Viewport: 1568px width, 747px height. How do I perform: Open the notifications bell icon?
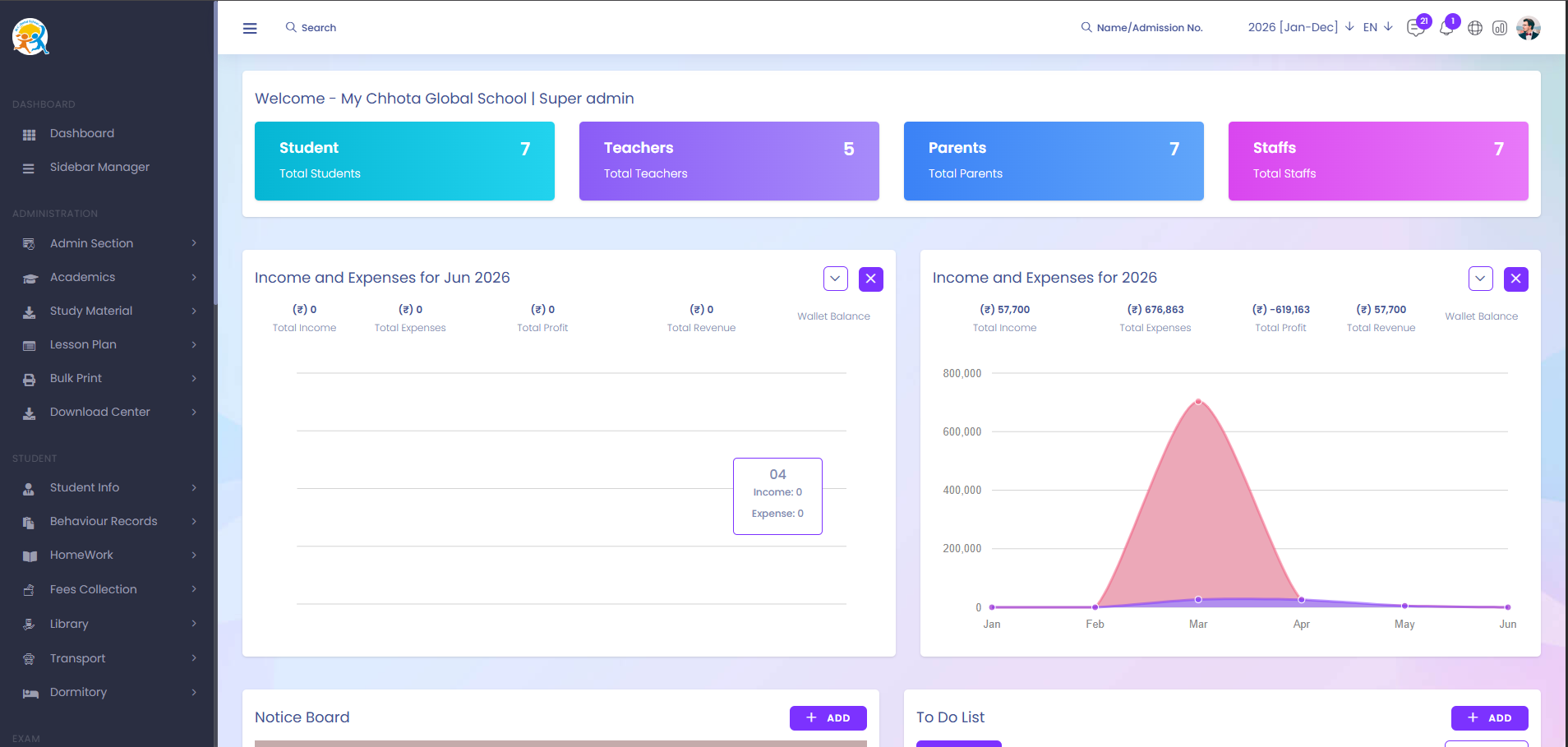(1447, 28)
